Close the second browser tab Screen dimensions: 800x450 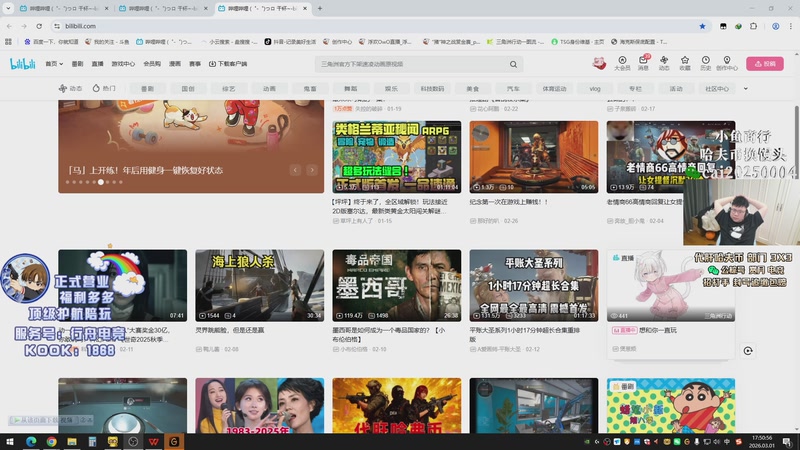(206, 8)
